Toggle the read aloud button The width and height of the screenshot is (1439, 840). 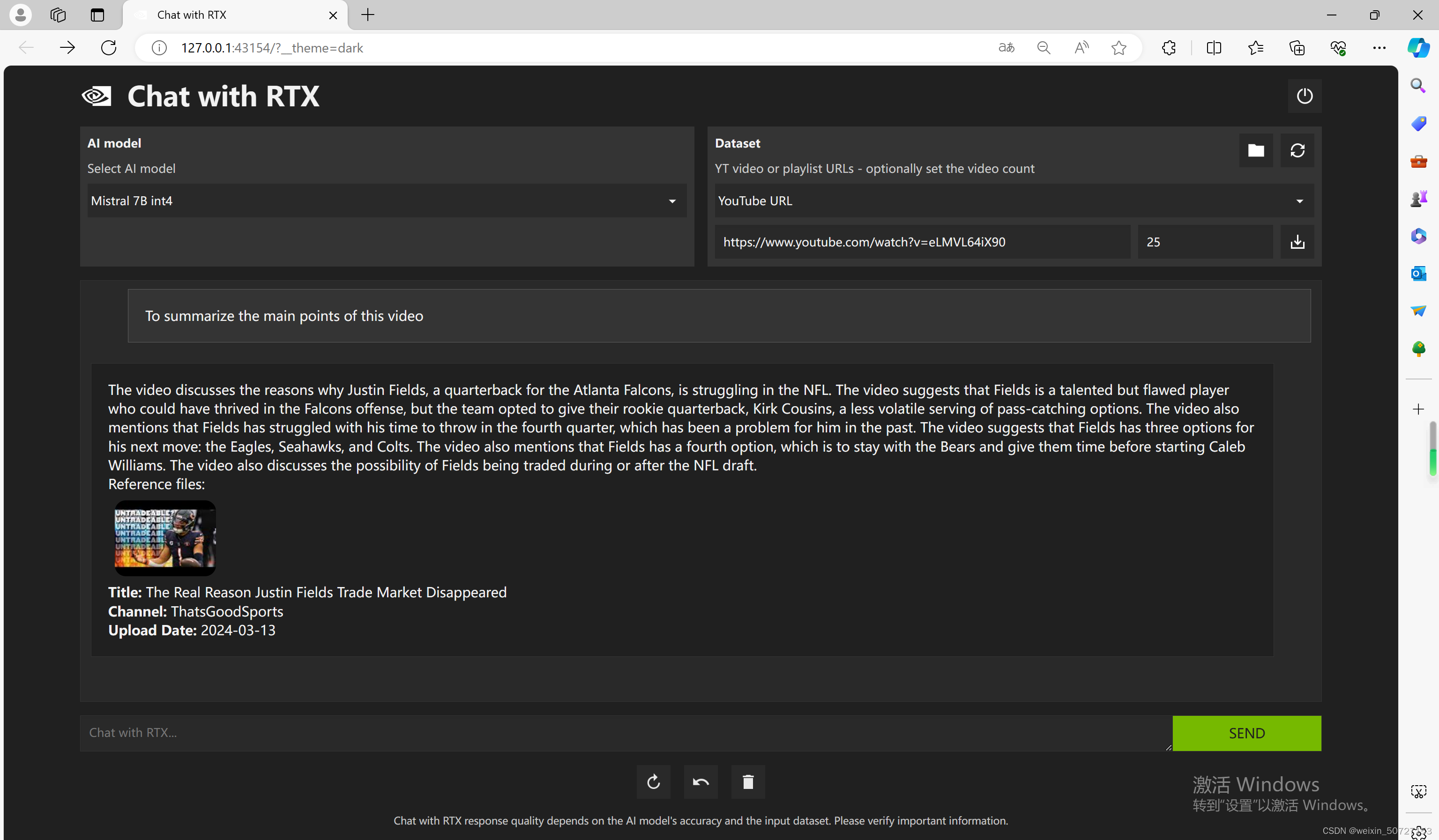[1081, 48]
